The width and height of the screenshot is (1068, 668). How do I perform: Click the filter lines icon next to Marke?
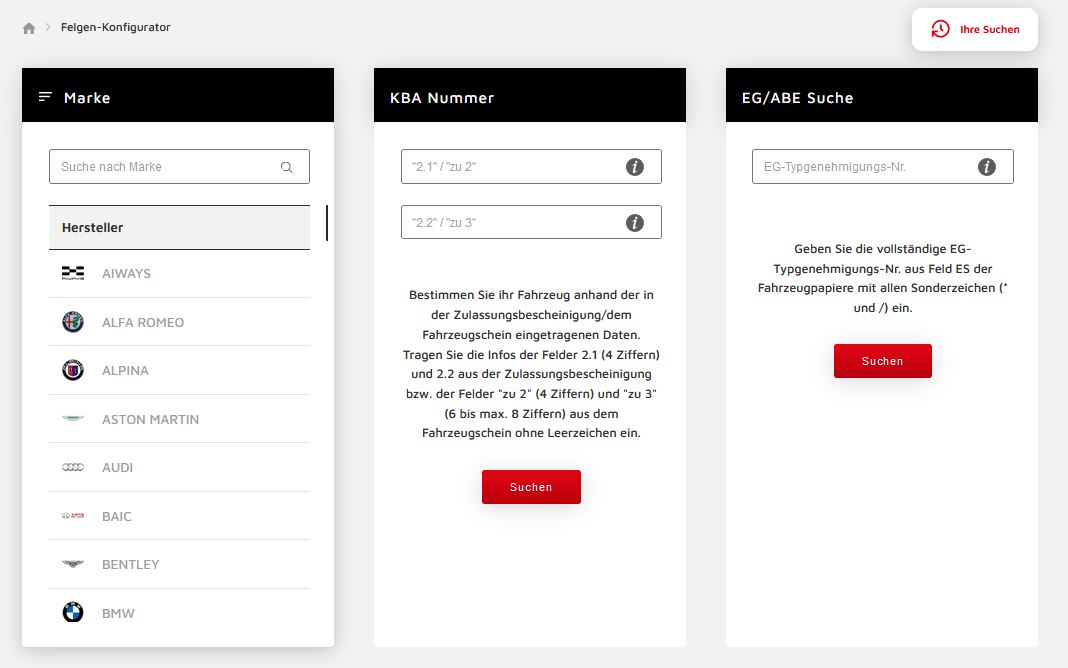(45, 97)
